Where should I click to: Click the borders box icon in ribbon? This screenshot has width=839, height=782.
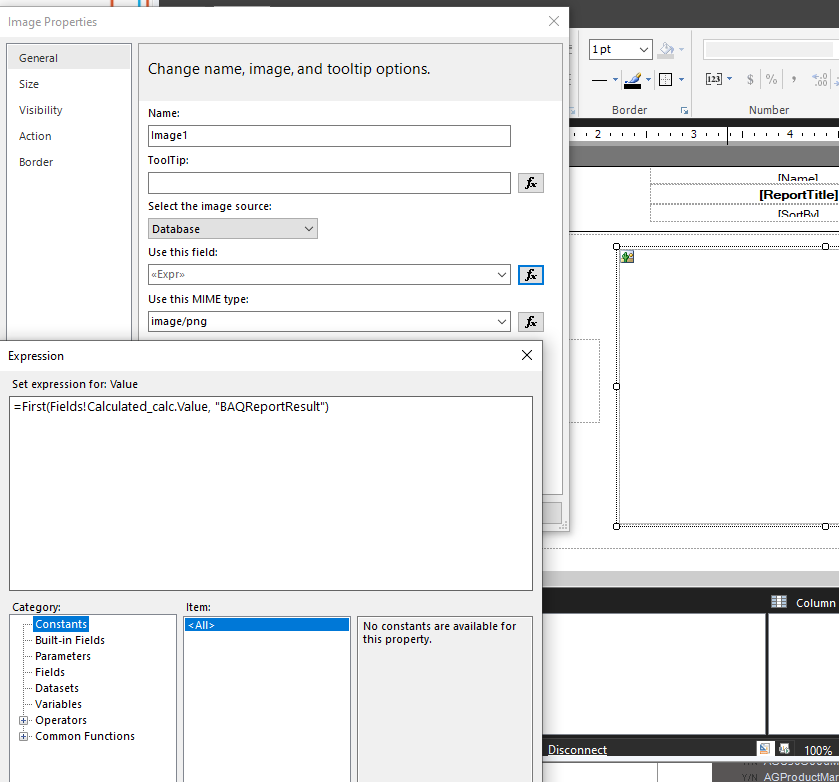click(x=665, y=80)
